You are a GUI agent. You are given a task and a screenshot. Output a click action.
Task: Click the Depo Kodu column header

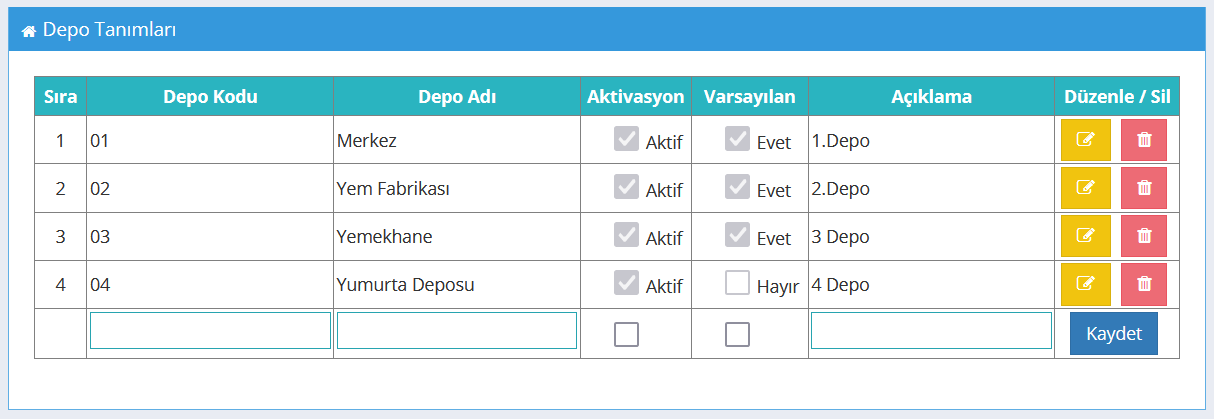tap(210, 97)
